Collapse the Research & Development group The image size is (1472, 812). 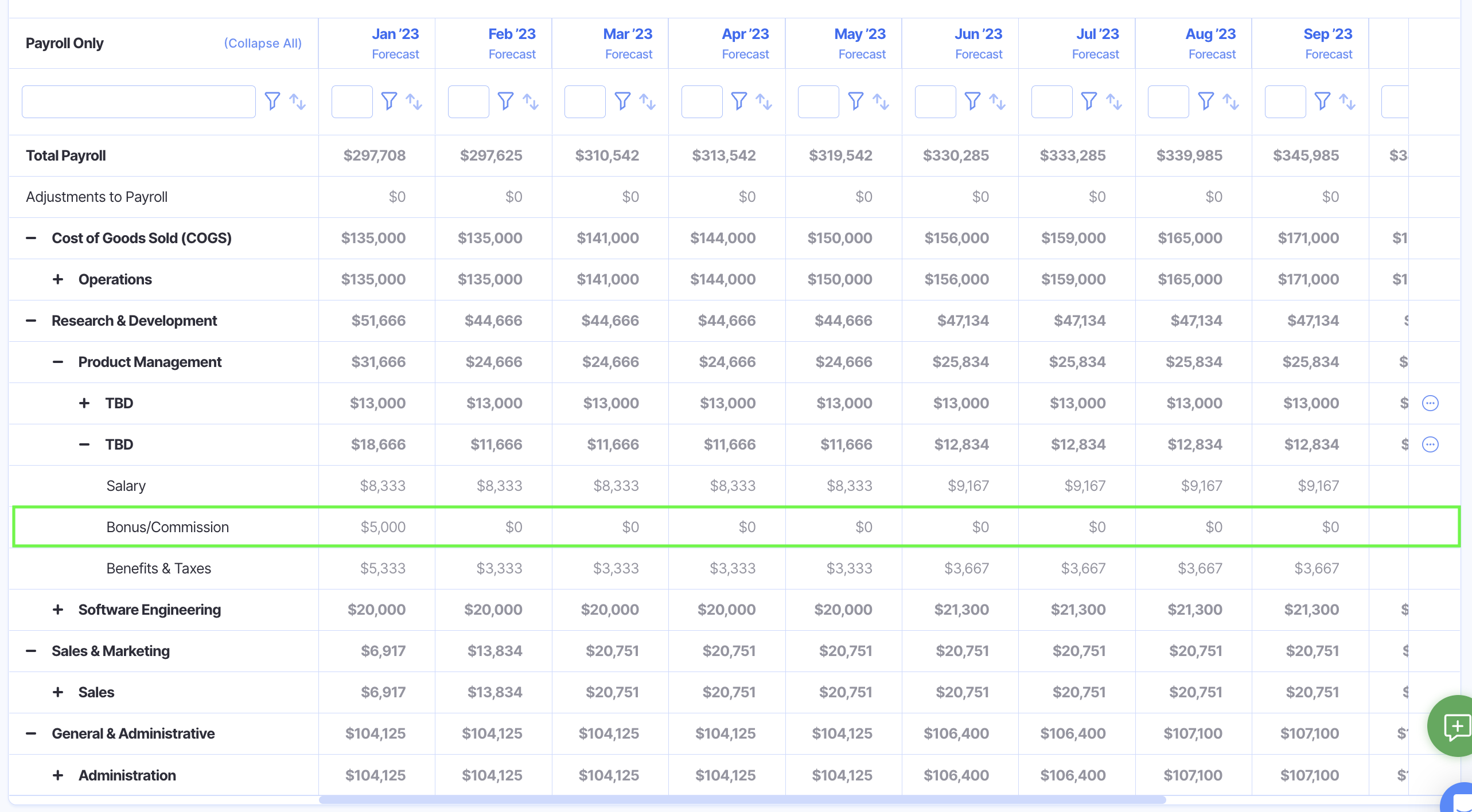pos(32,321)
